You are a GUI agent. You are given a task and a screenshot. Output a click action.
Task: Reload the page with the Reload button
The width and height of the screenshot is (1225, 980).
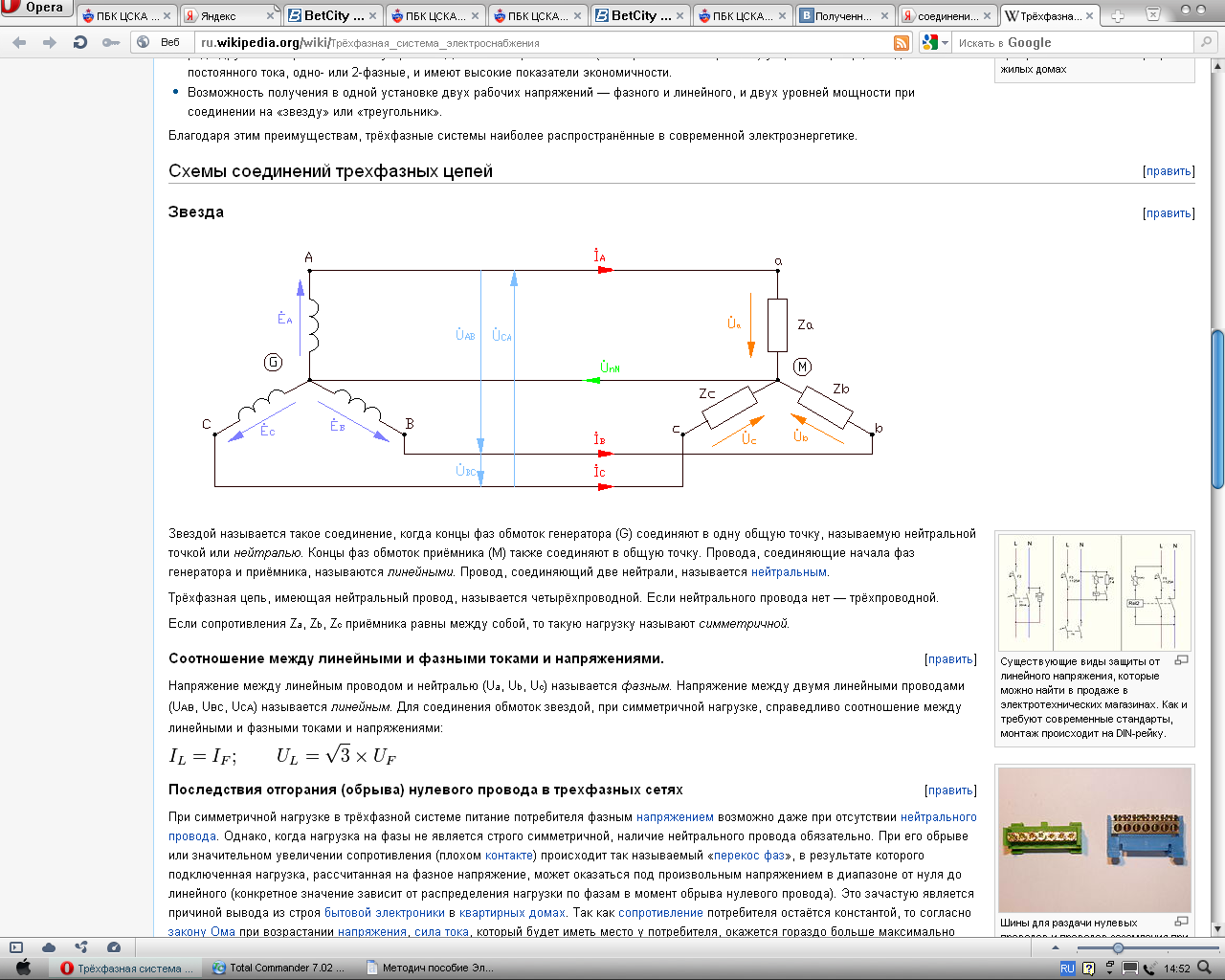pyautogui.click(x=80, y=42)
